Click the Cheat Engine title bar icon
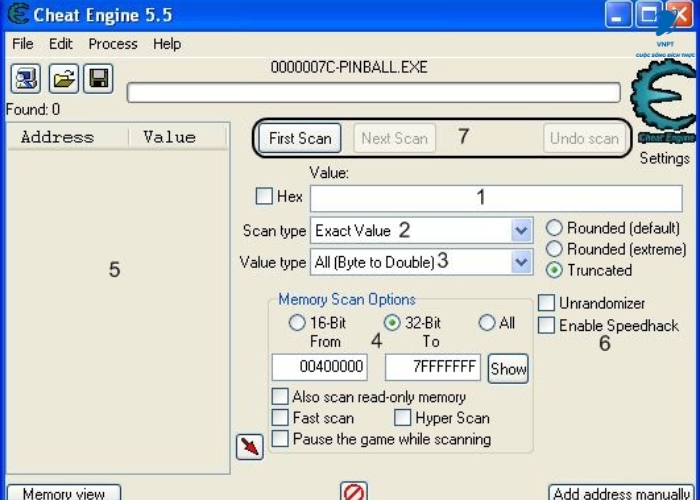Image resolution: width=700 pixels, height=500 pixels. pos(18,14)
